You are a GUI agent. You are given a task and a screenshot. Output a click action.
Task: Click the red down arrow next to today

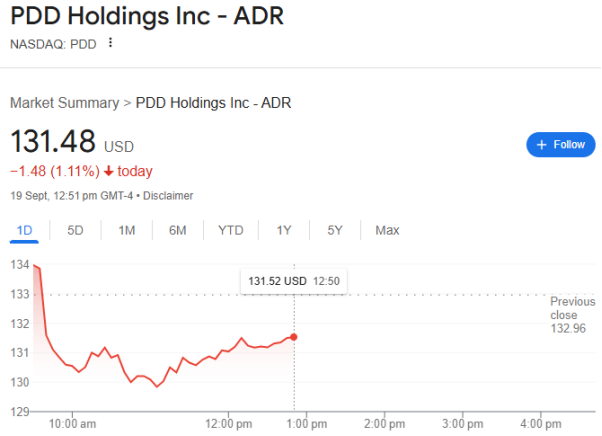click(x=108, y=171)
